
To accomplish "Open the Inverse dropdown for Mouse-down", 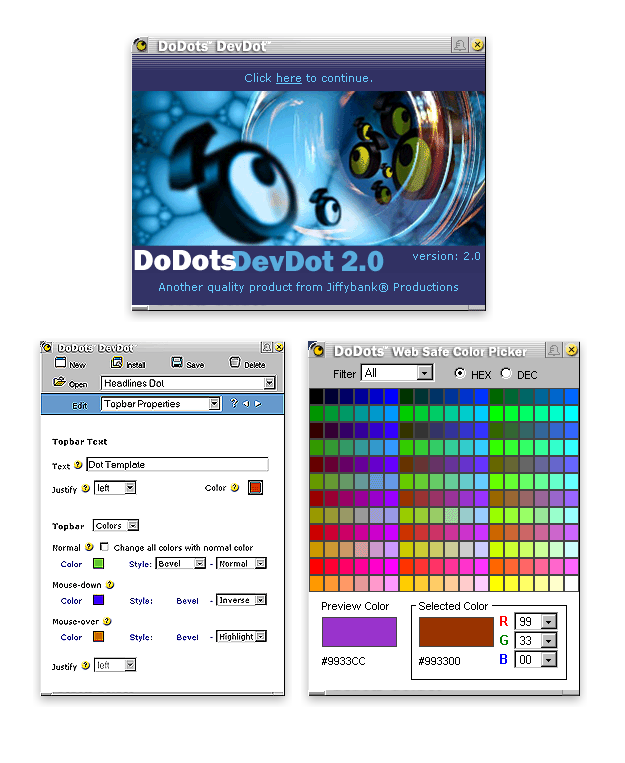I will [241, 600].
